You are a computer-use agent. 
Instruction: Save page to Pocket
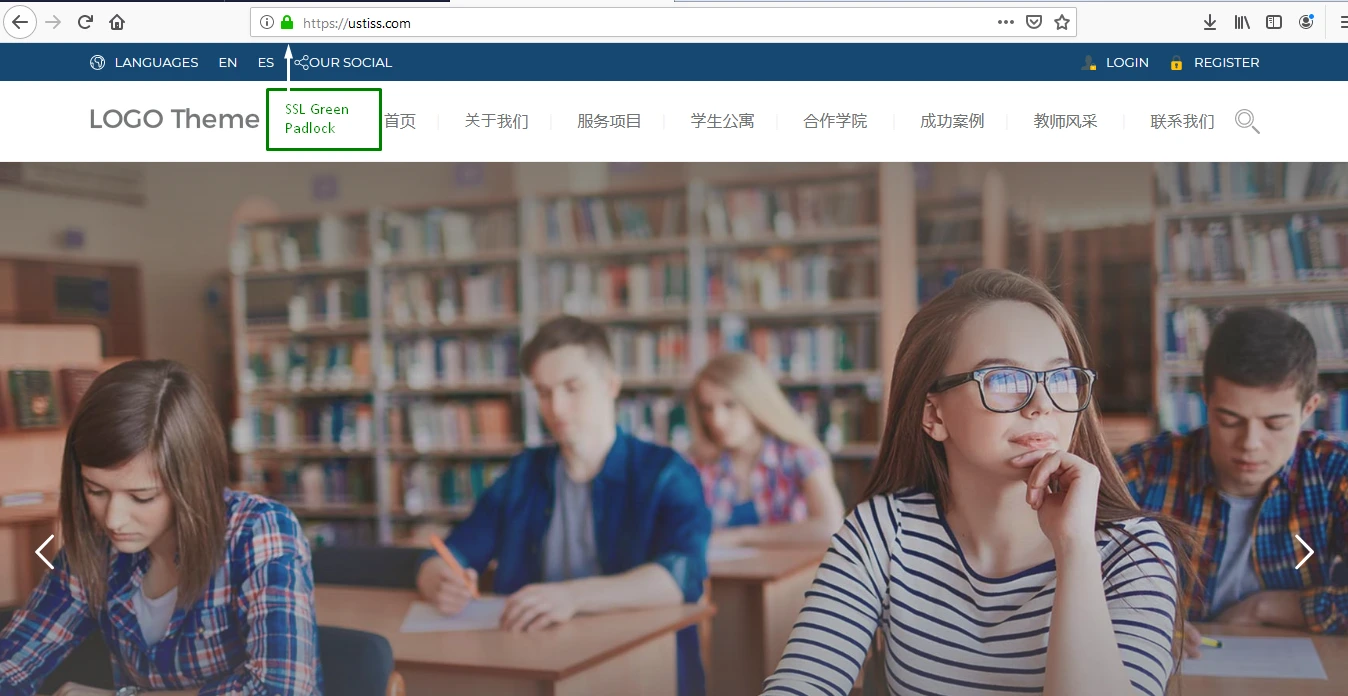click(x=1035, y=22)
